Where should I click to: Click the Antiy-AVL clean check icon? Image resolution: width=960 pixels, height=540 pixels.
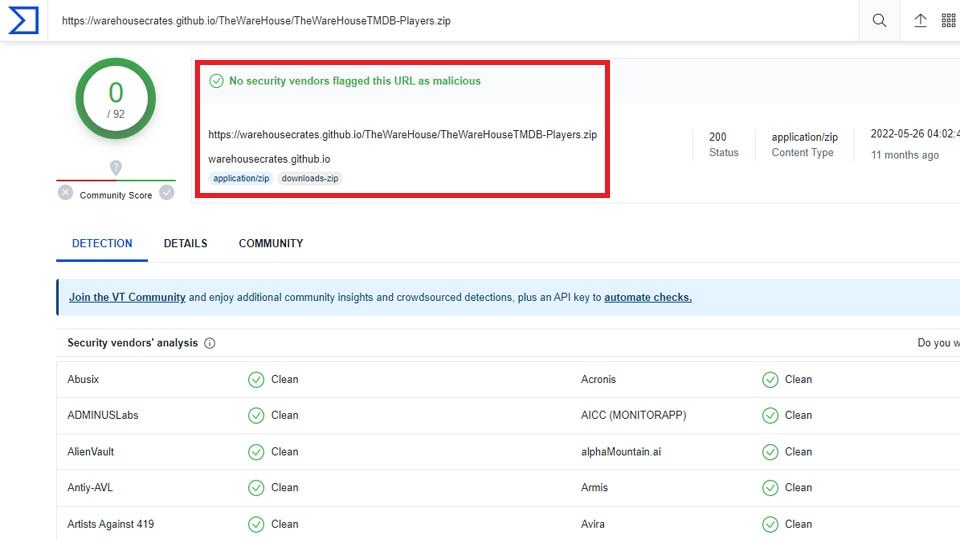pos(256,488)
